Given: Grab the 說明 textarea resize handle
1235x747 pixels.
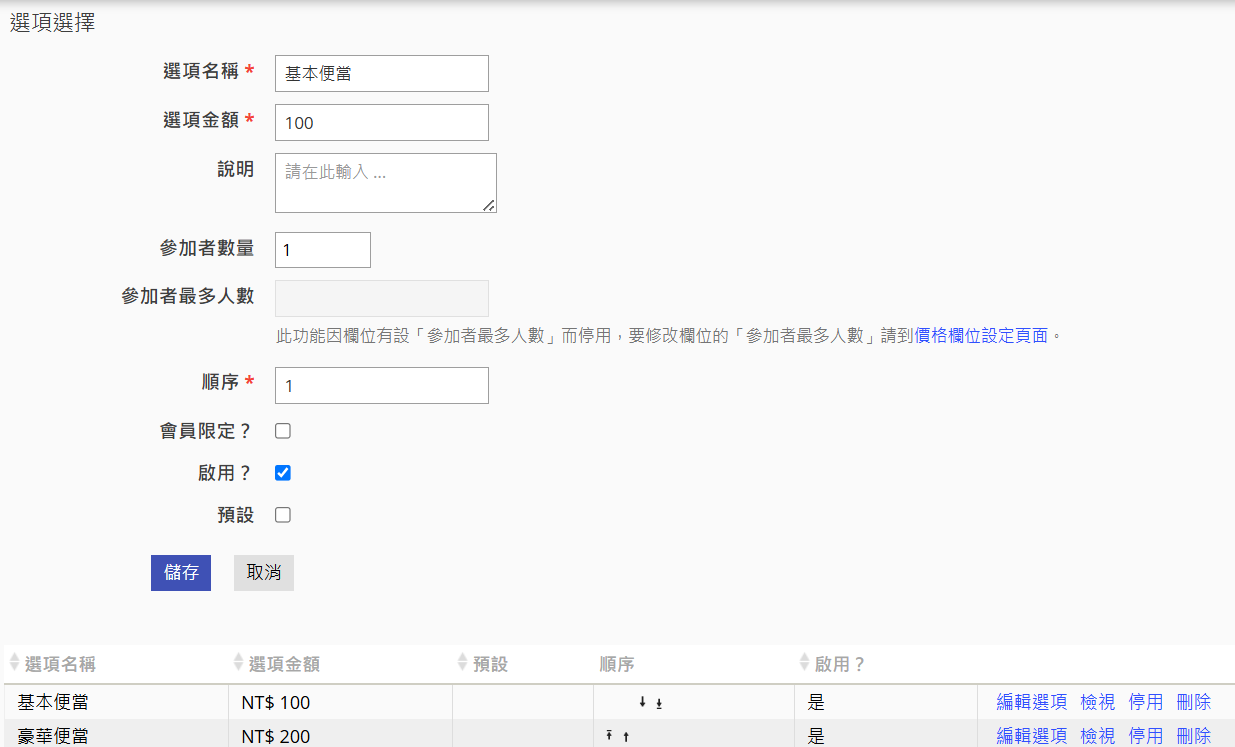Looking at the screenshot, I should coord(489,205).
